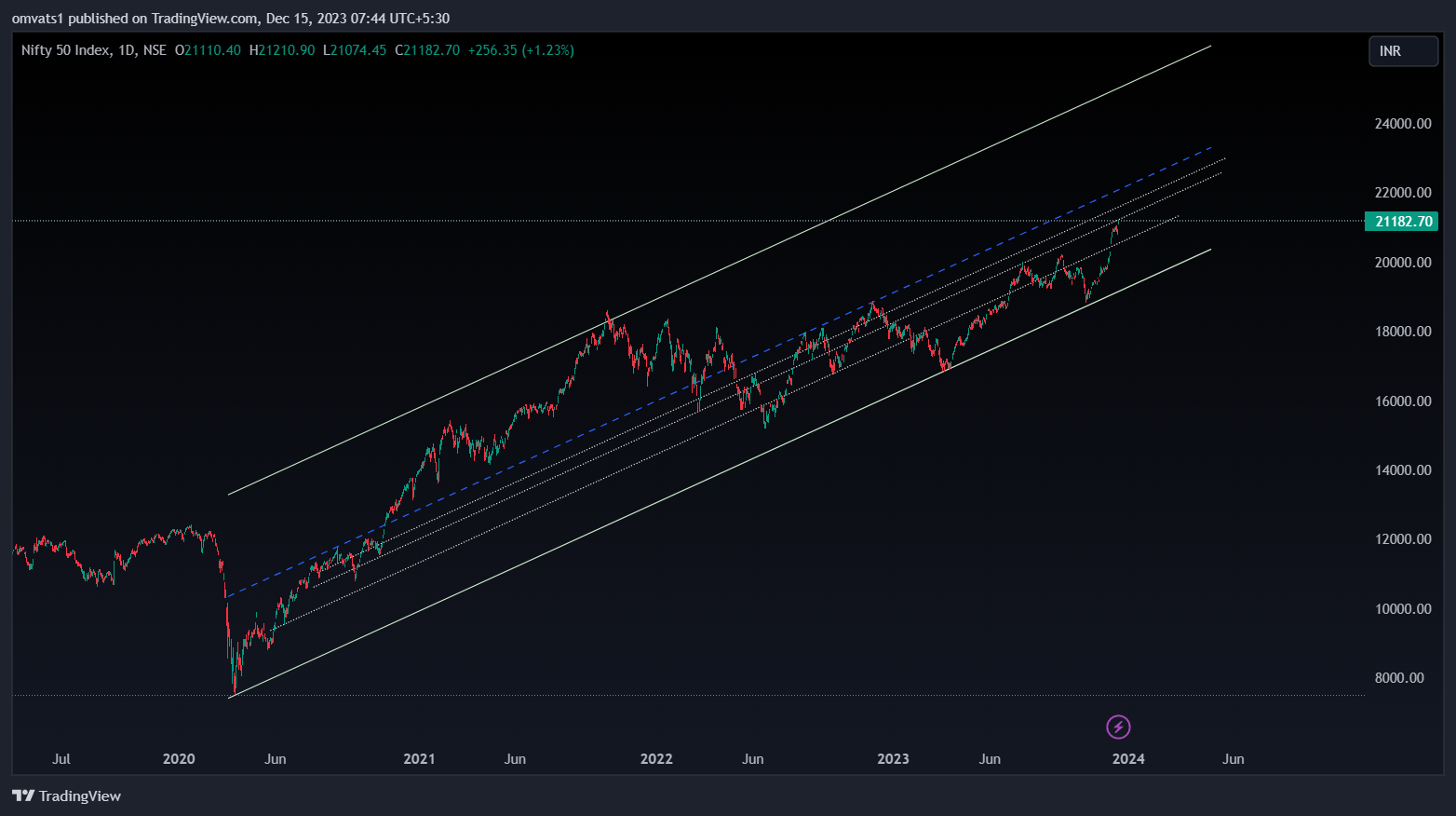Click the 14000.00 price axis label
This screenshot has height=816, width=1456.
click(x=1403, y=470)
